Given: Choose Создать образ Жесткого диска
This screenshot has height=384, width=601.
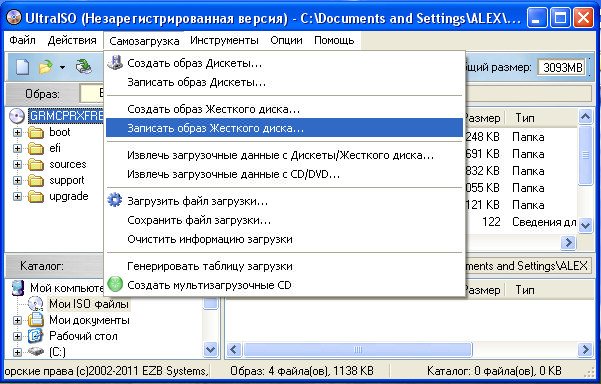Looking at the screenshot, I should click(284, 109).
